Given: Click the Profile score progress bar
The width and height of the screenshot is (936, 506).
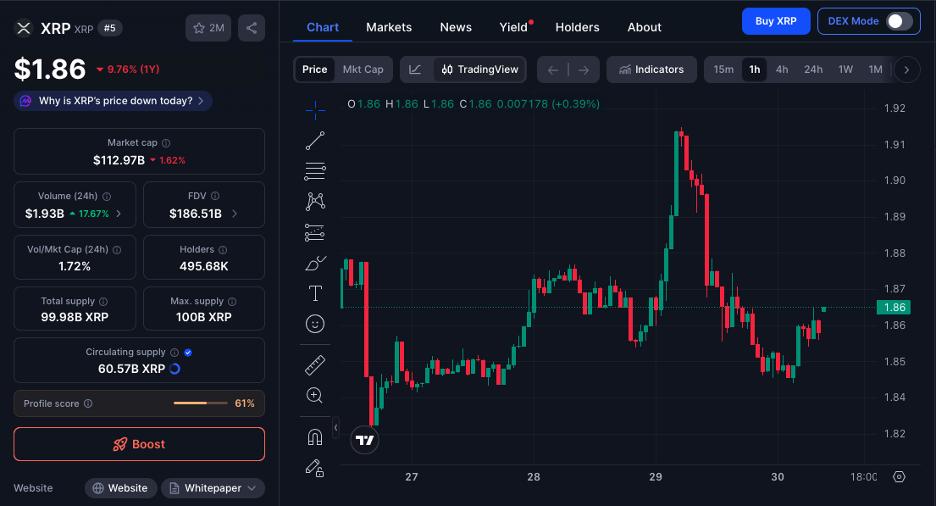Looking at the screenshot, I should click(x=202, y=403).
